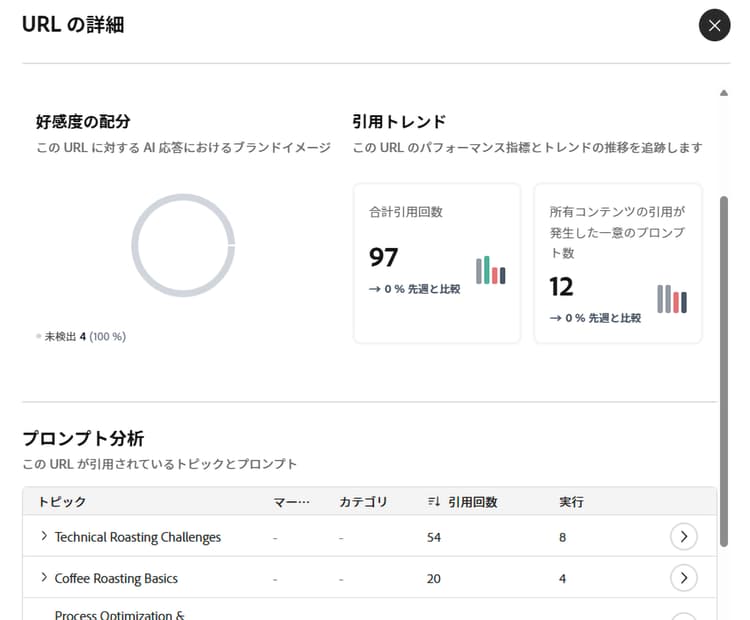
Task: Open details arrow for Technical Roasting Challenges
Action: [683, 537]
